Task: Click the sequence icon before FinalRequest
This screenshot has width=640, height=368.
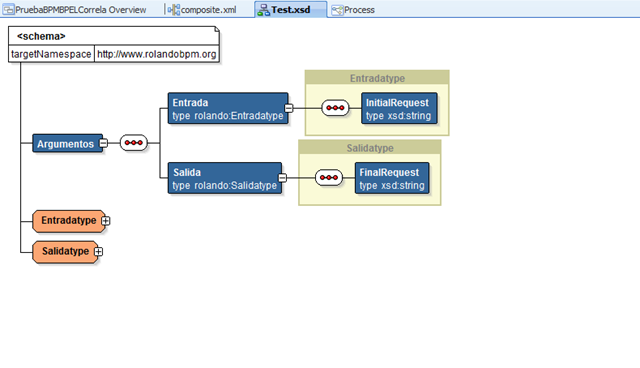Action: (329, 177)
